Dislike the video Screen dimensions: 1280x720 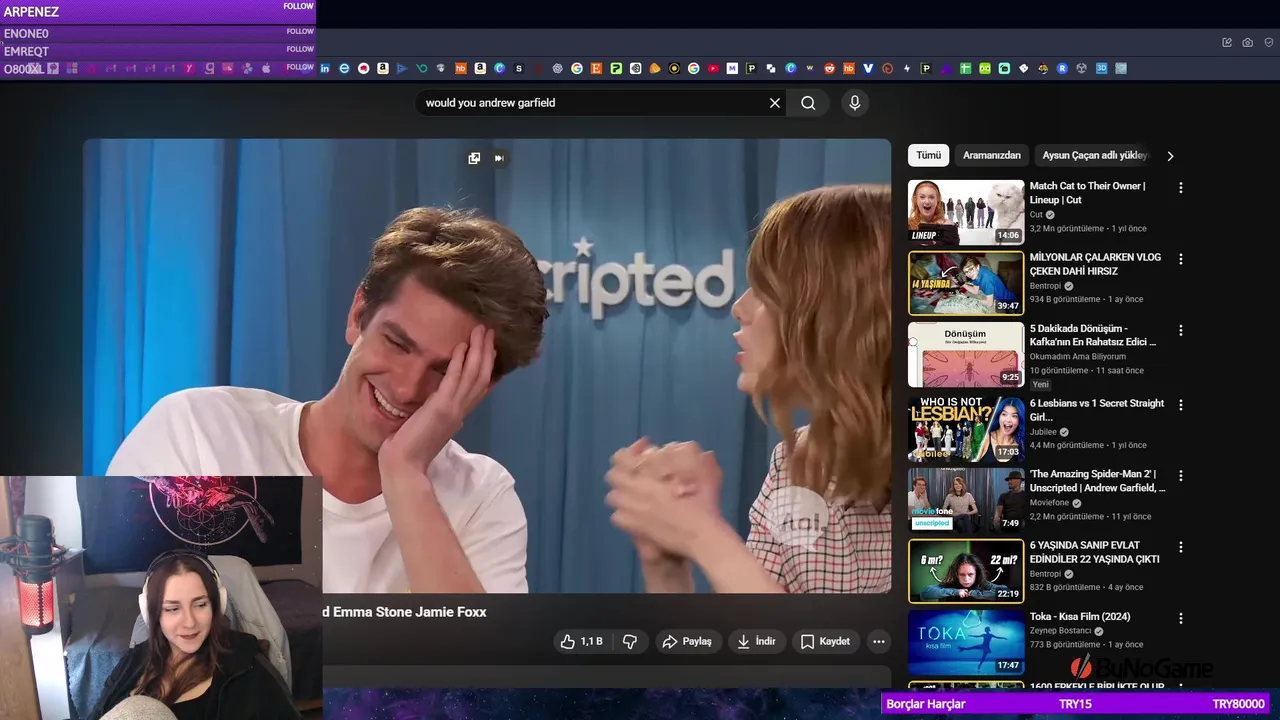pyautogui.click(x=630, y=641)
